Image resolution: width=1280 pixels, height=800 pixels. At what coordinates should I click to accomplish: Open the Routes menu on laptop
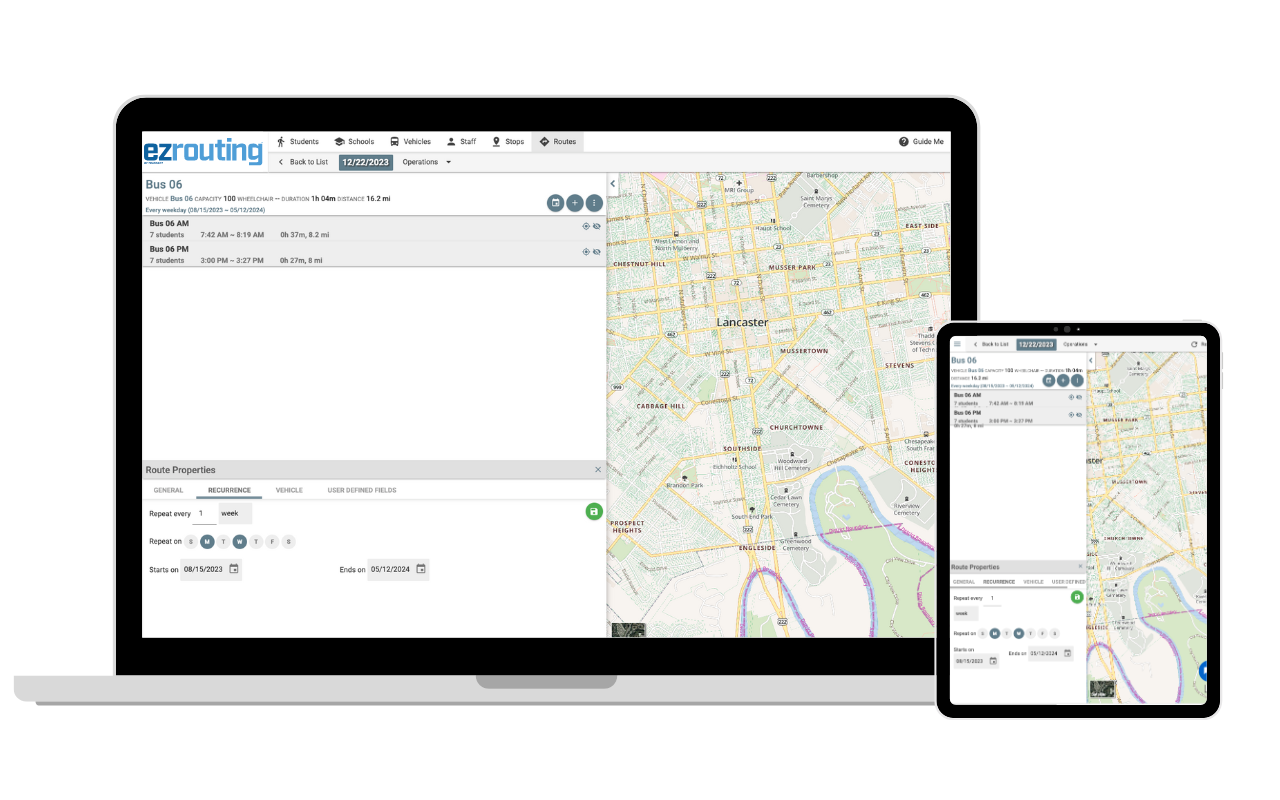pyautogui.click(x=558, y=142)
